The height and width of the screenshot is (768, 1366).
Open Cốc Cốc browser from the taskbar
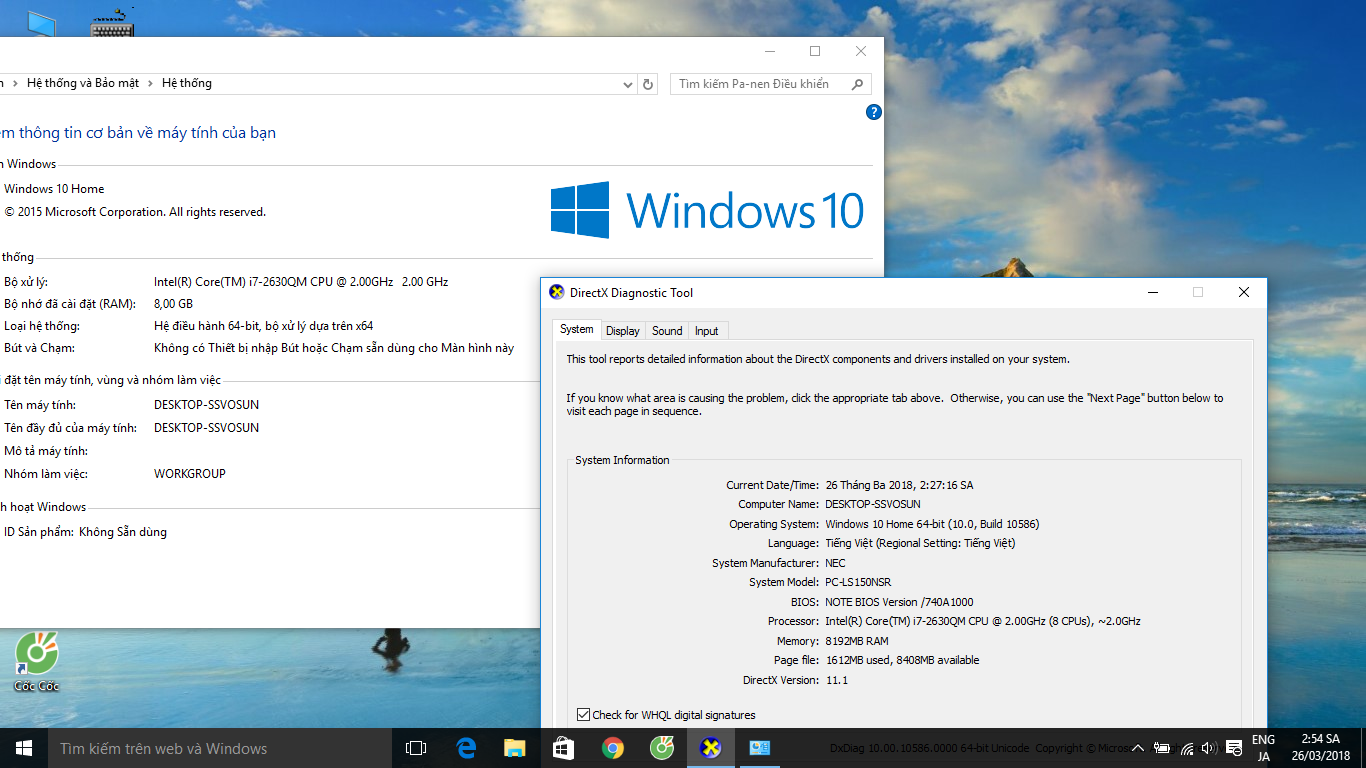662,748
